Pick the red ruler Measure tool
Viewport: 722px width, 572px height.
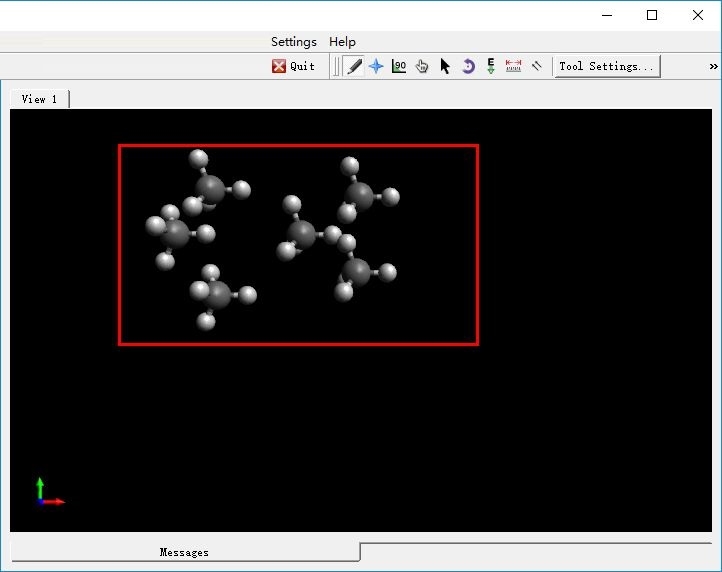[x=514, y=66]
